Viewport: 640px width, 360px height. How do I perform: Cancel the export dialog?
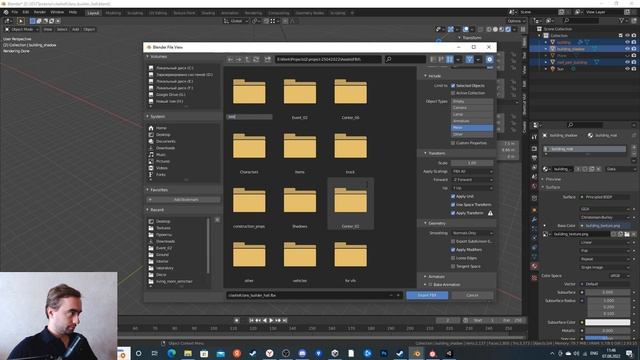click(x=472, y=295)
